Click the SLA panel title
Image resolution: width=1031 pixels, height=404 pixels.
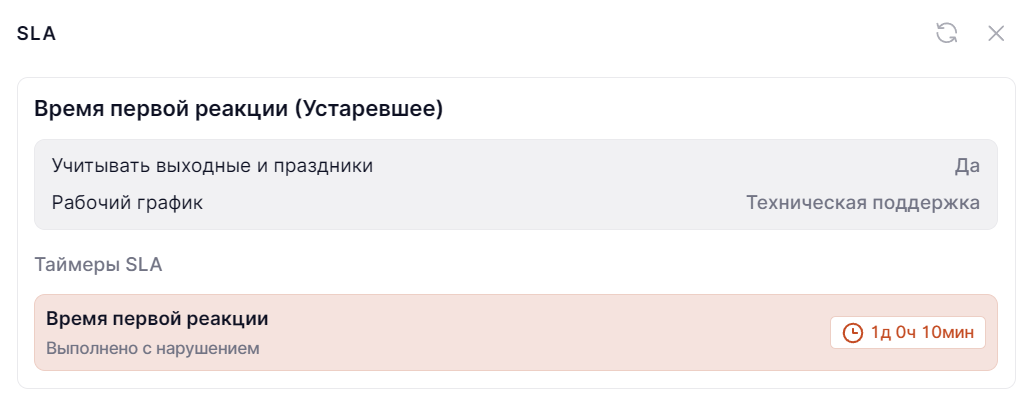pos(36,33)
